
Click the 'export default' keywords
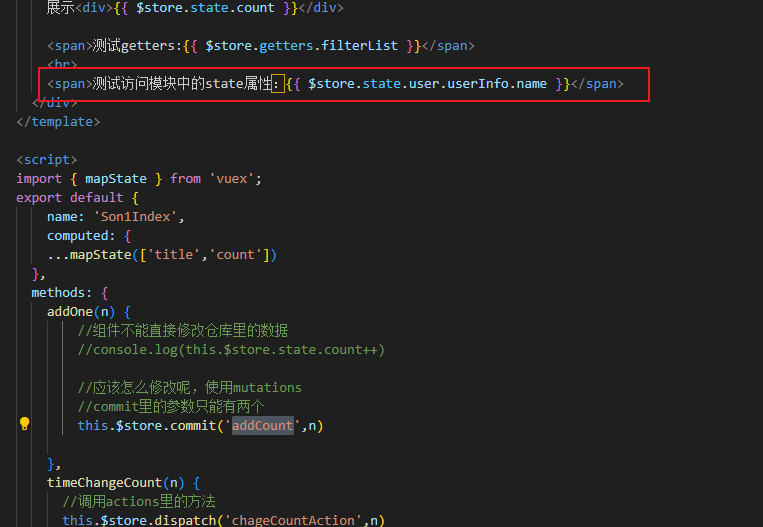click(x=70, y=198)
